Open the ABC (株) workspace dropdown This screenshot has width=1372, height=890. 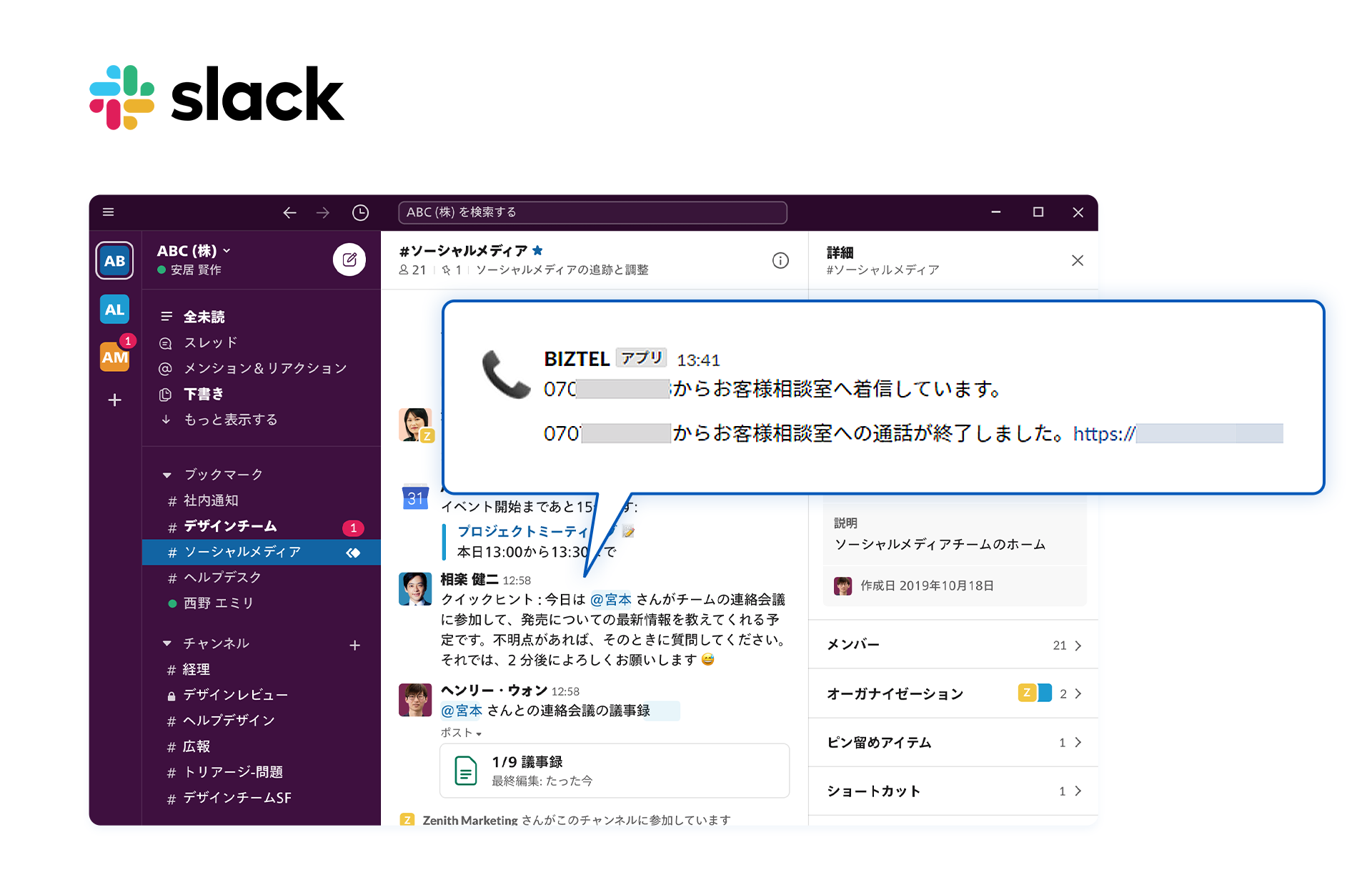194,250
